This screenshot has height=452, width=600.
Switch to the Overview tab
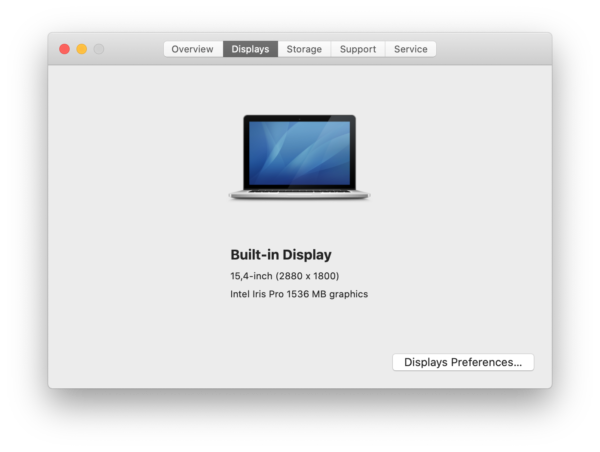193,49
